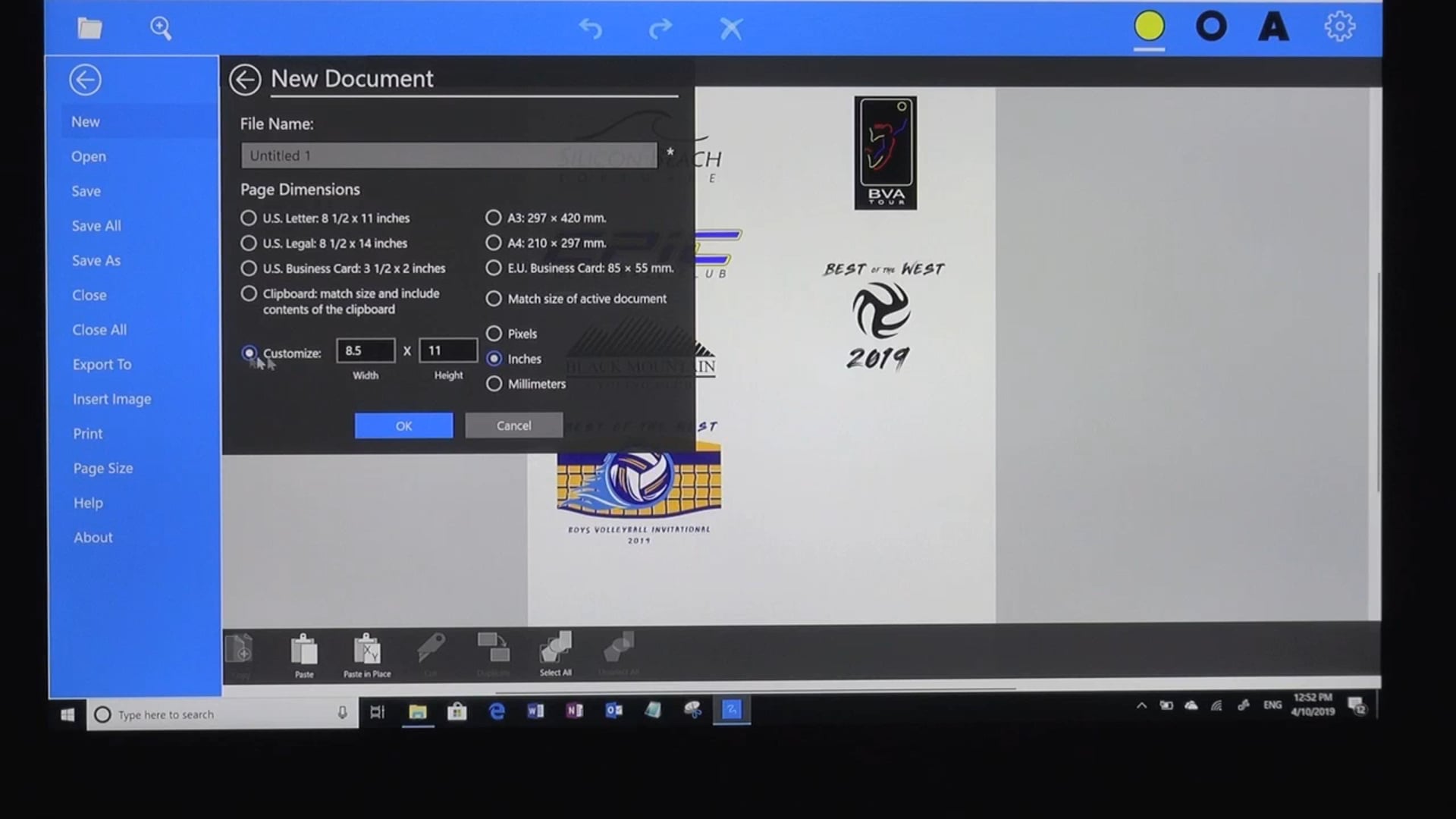
Task: Select Save in the file menu
Action: click(86, 191)
